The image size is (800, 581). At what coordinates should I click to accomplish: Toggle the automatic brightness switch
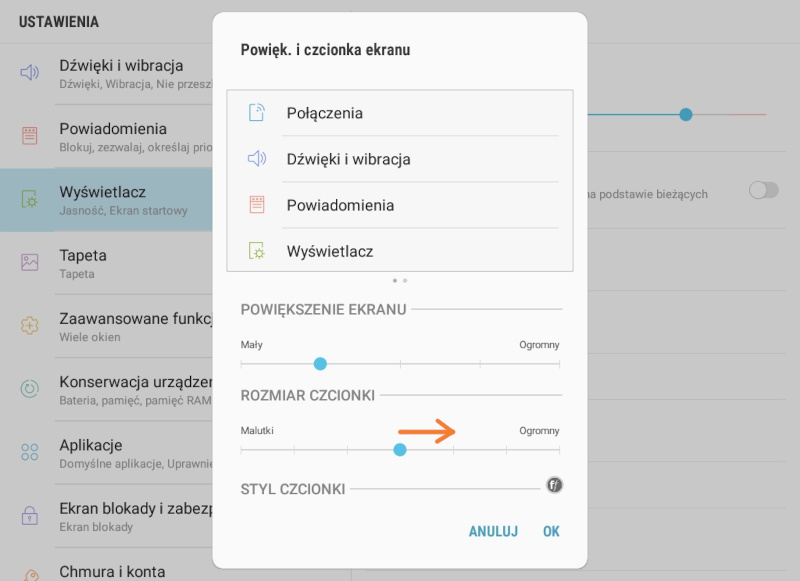[x=763, y=191]
